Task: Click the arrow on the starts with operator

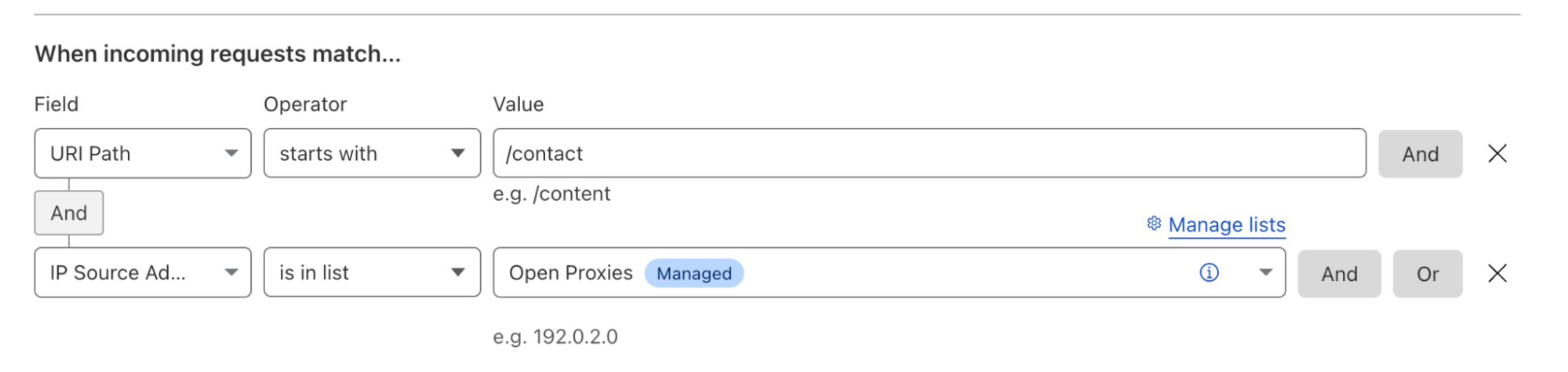Action: [x=458, y=154]
